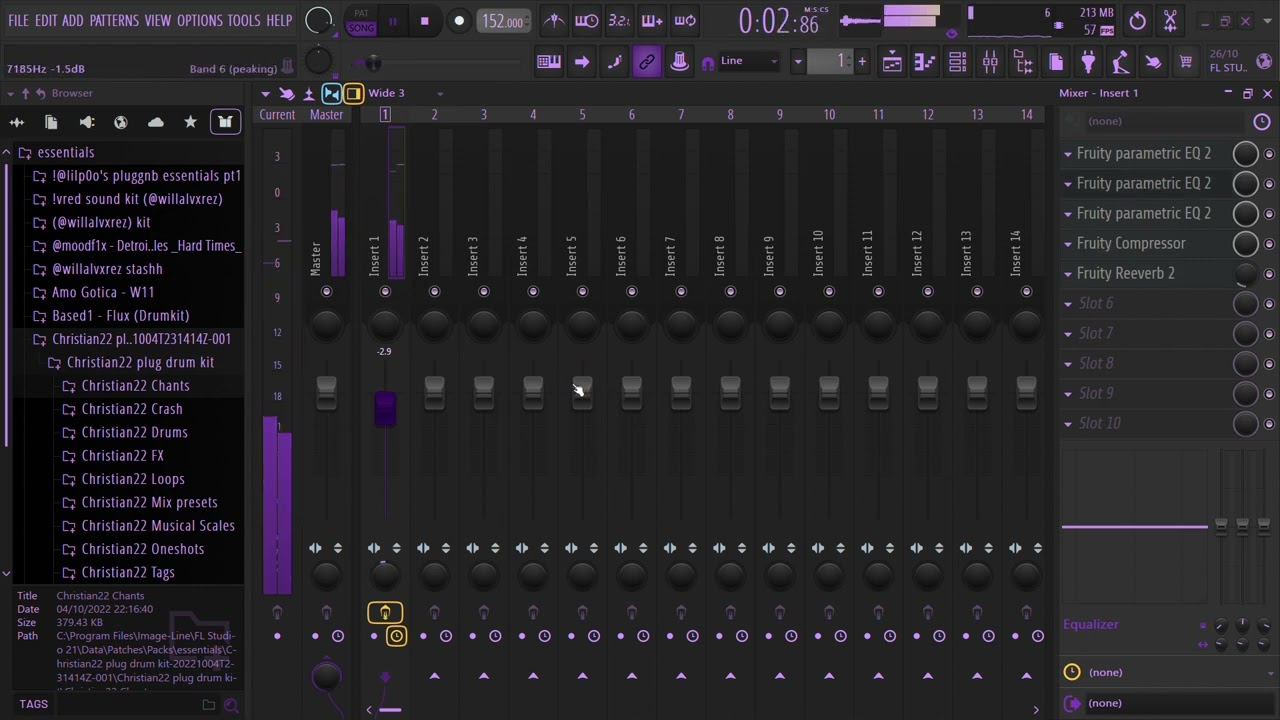Expand Fruity Compressor slot options arrow
Viewport: 1280px width, 720px height.
pos(1068,244)
